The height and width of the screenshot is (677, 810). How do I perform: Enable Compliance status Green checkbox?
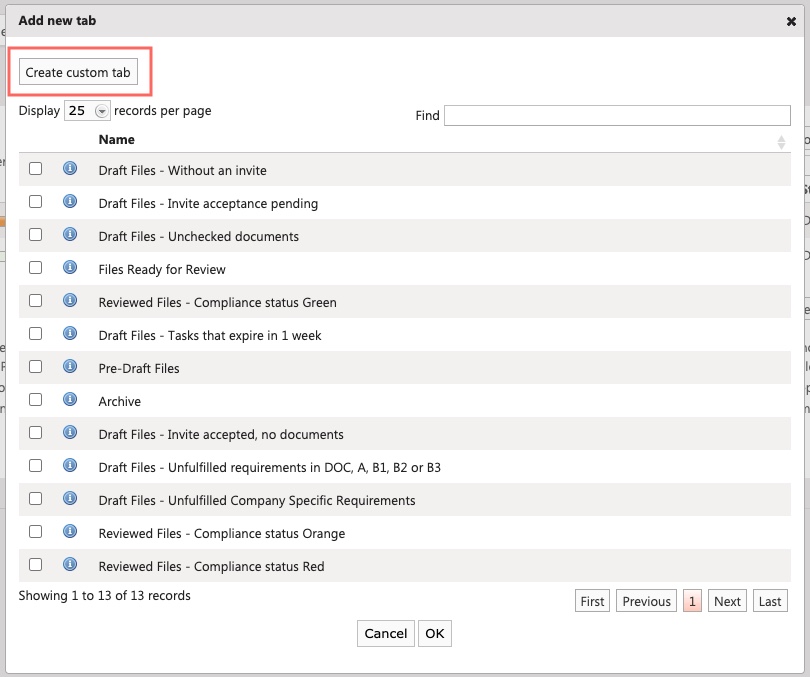36,301
